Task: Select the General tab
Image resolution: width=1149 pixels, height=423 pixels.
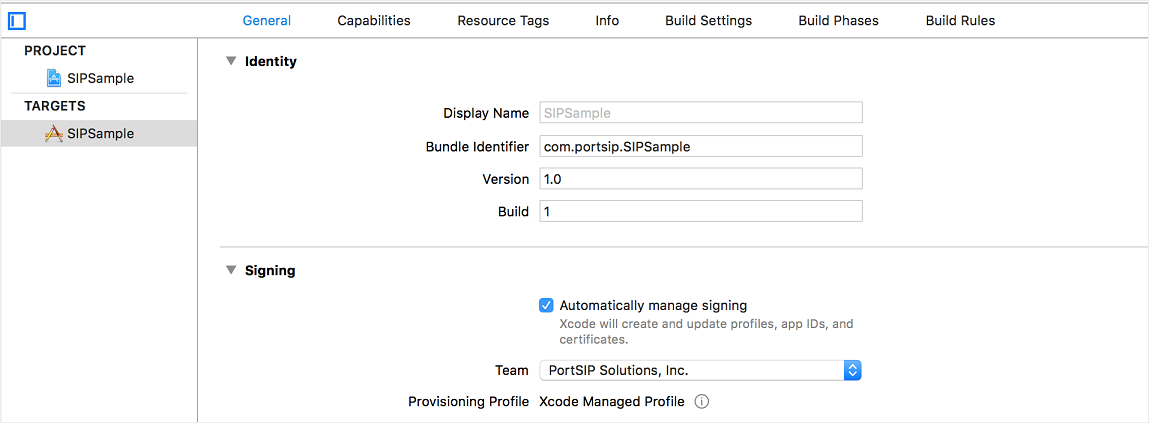Action: click(x=267, y=20)
